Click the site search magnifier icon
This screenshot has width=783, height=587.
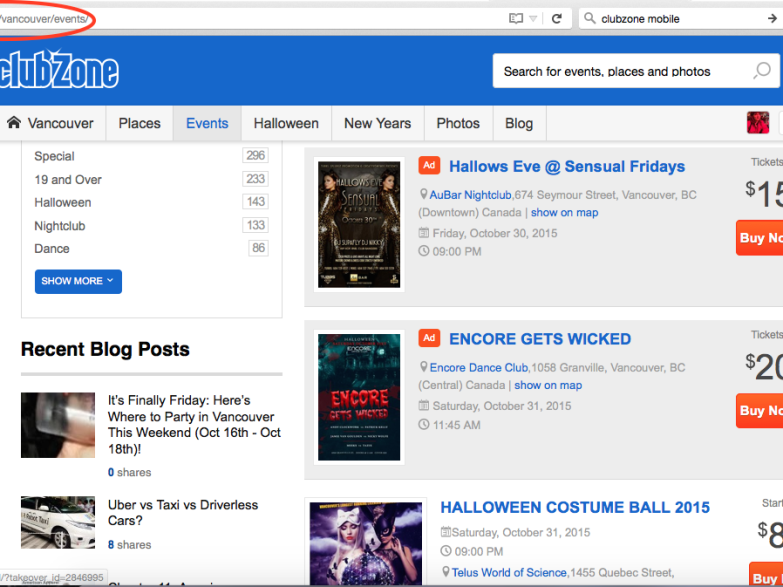coord(762,71)
